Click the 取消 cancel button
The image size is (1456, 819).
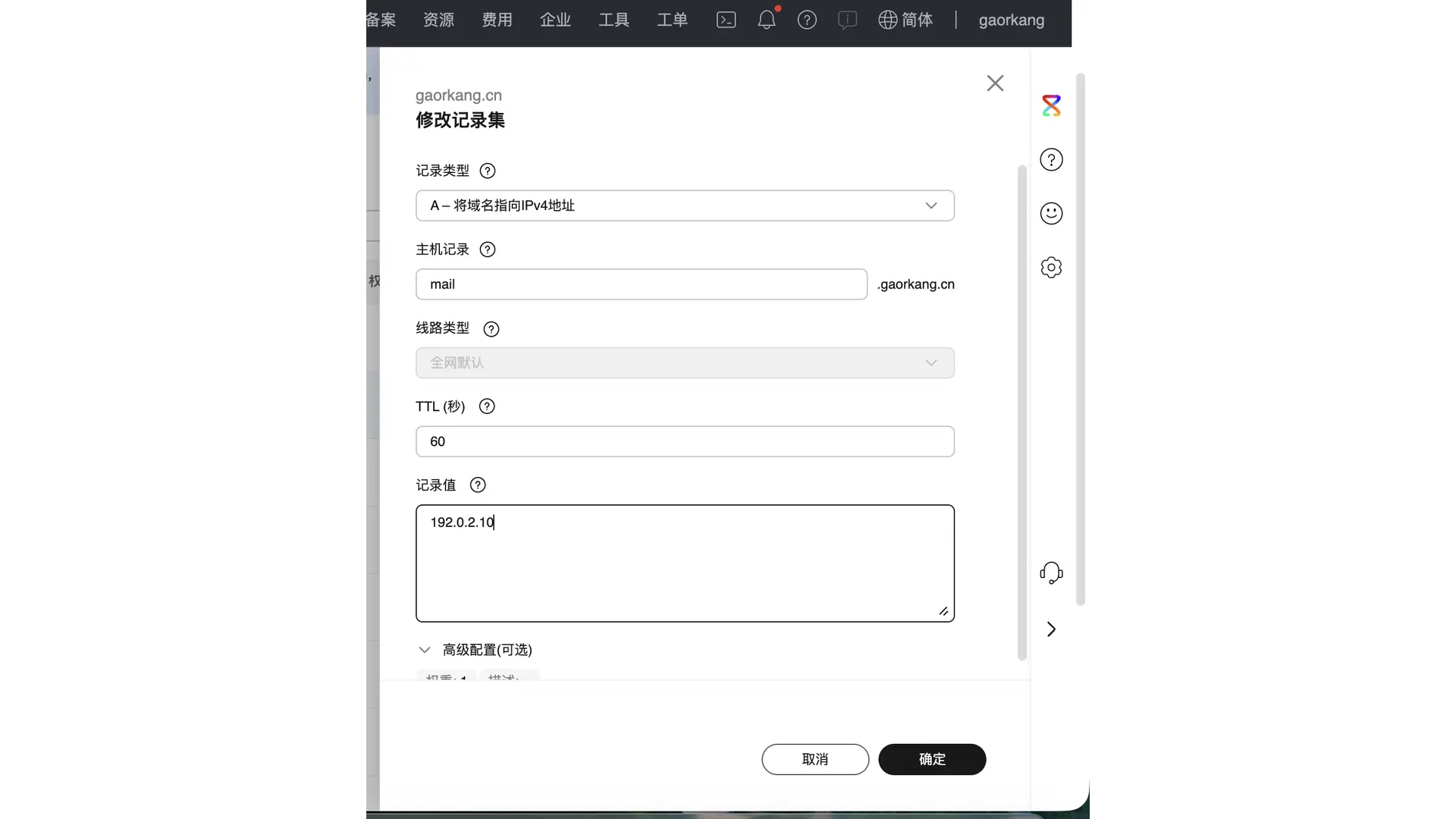click(x=814, y=759)
